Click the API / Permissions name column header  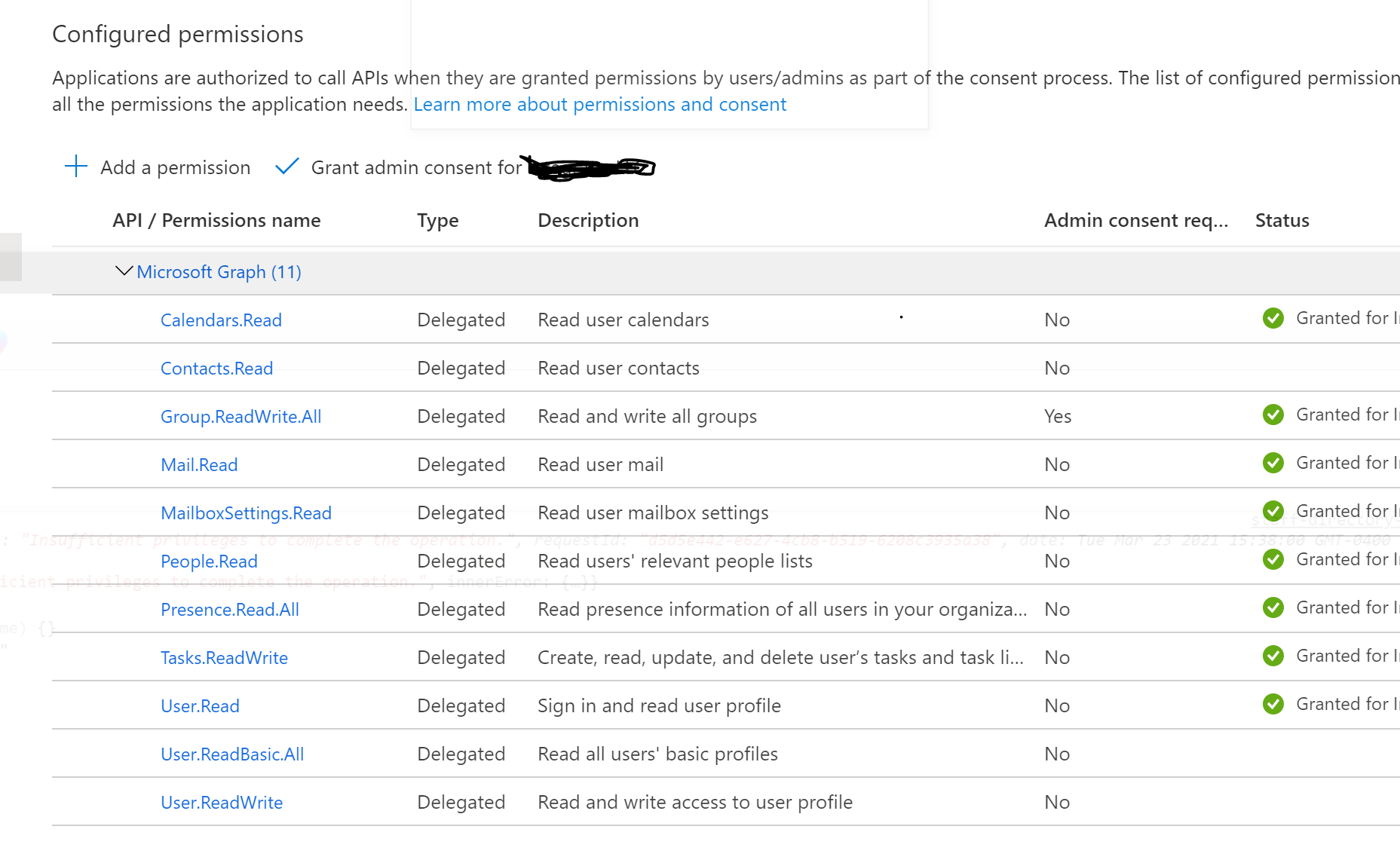(x=216, y=221)
